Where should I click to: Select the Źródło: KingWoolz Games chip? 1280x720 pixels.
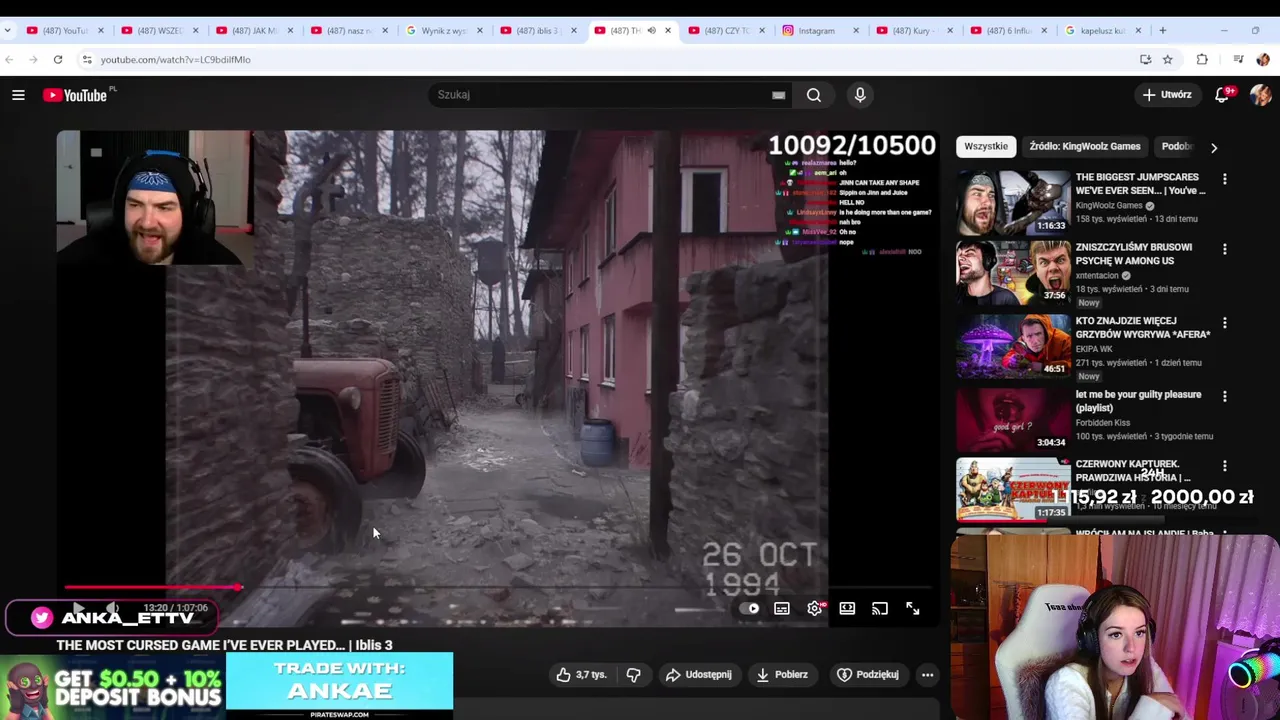point(1085,147)
